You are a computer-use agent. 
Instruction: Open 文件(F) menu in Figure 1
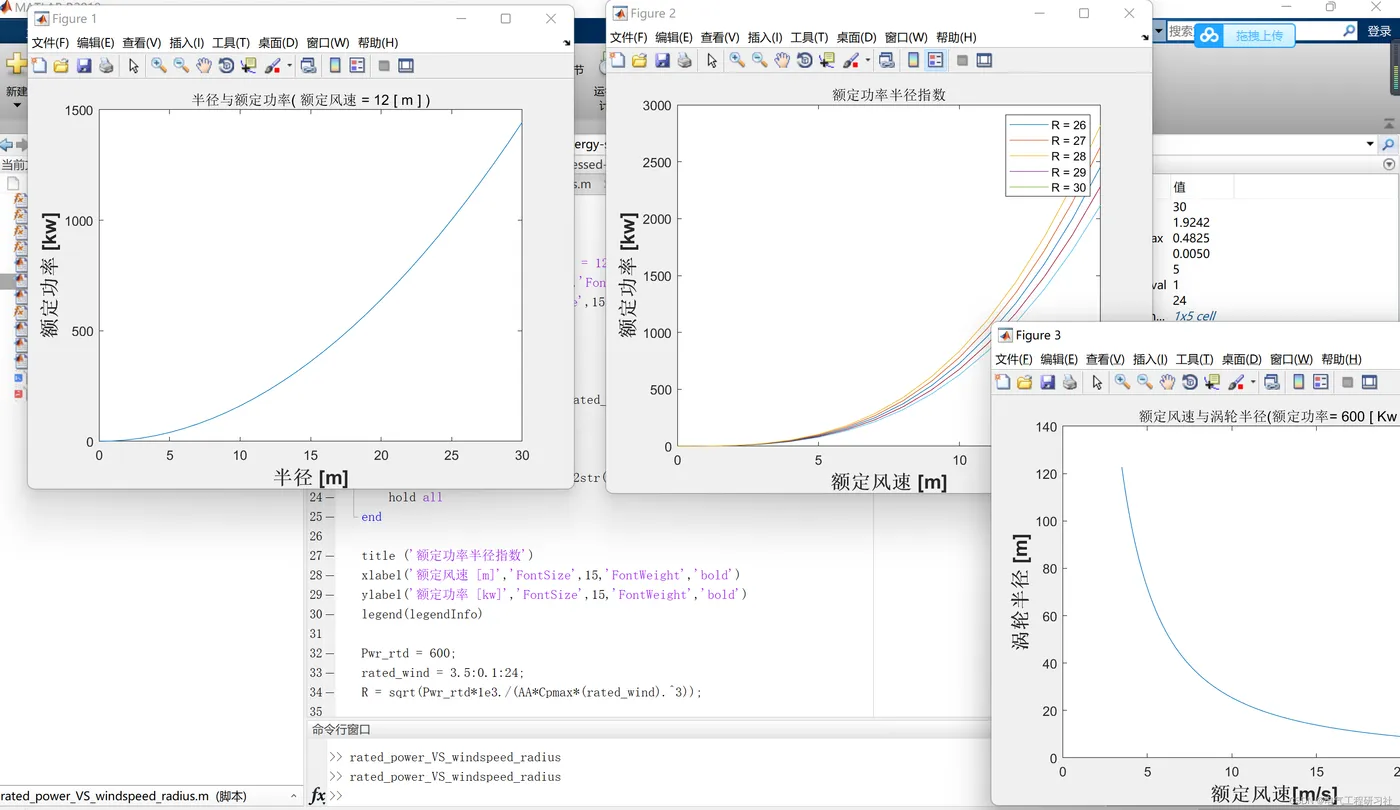pos(51,43)
